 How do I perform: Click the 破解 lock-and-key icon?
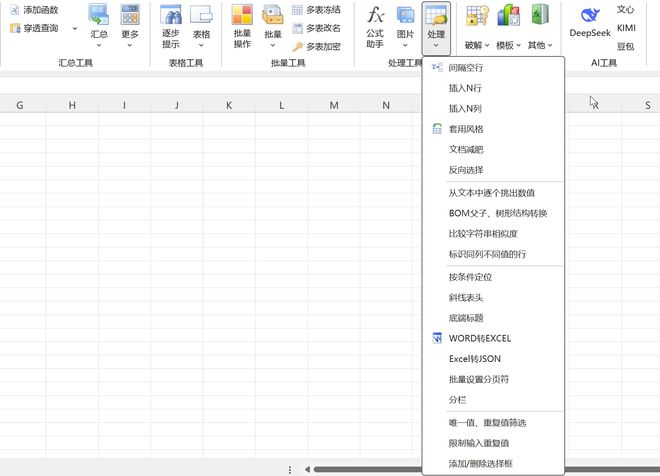[x=477, y=16]
